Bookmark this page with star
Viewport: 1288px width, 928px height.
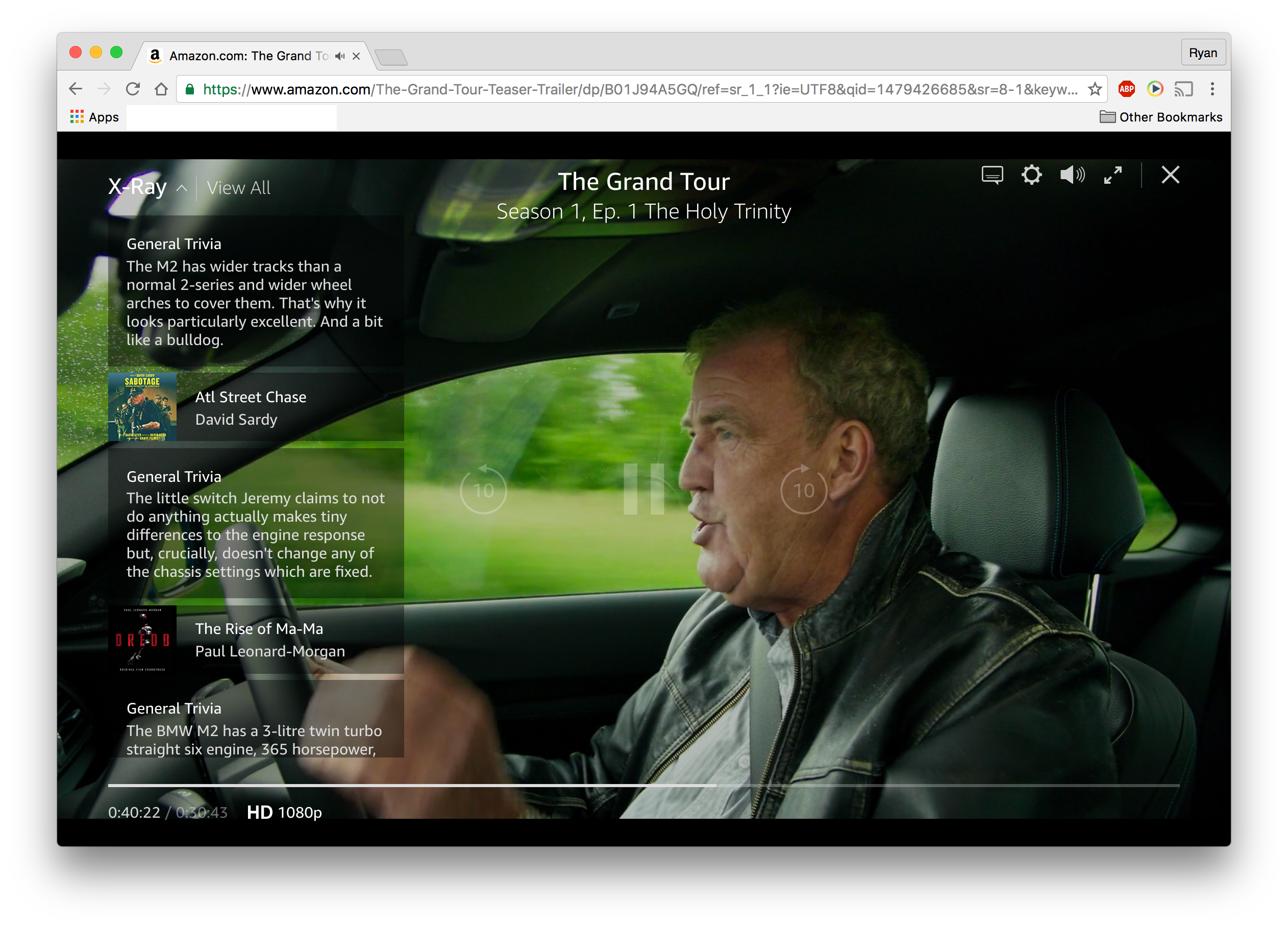[1095, 89]
